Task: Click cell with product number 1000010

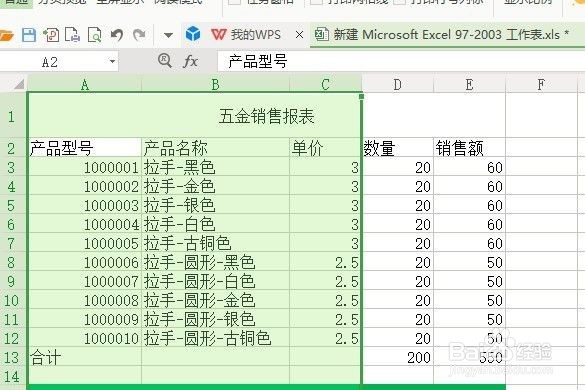Action: pyautogui.click(x=85, y=338)
